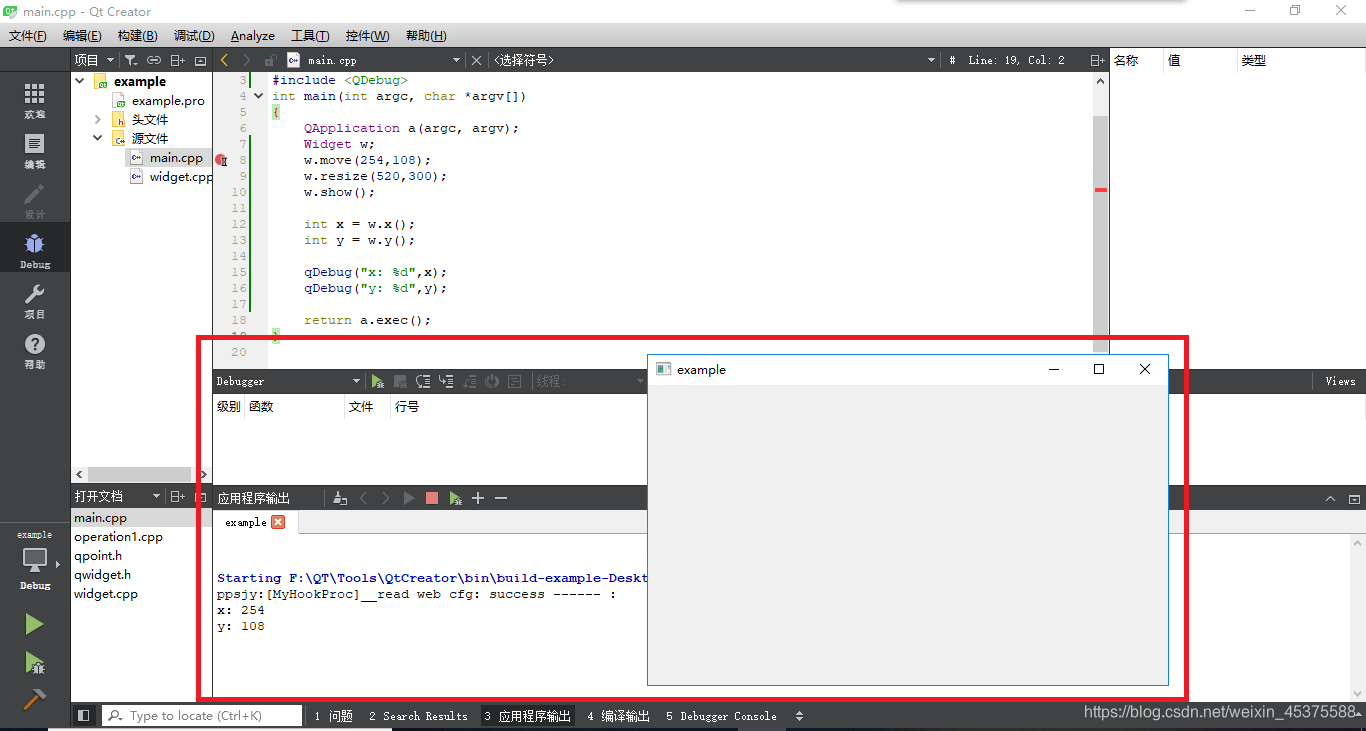Close the example output tab
This screenshot has height=731, width=1366.
tap(277, 521)
